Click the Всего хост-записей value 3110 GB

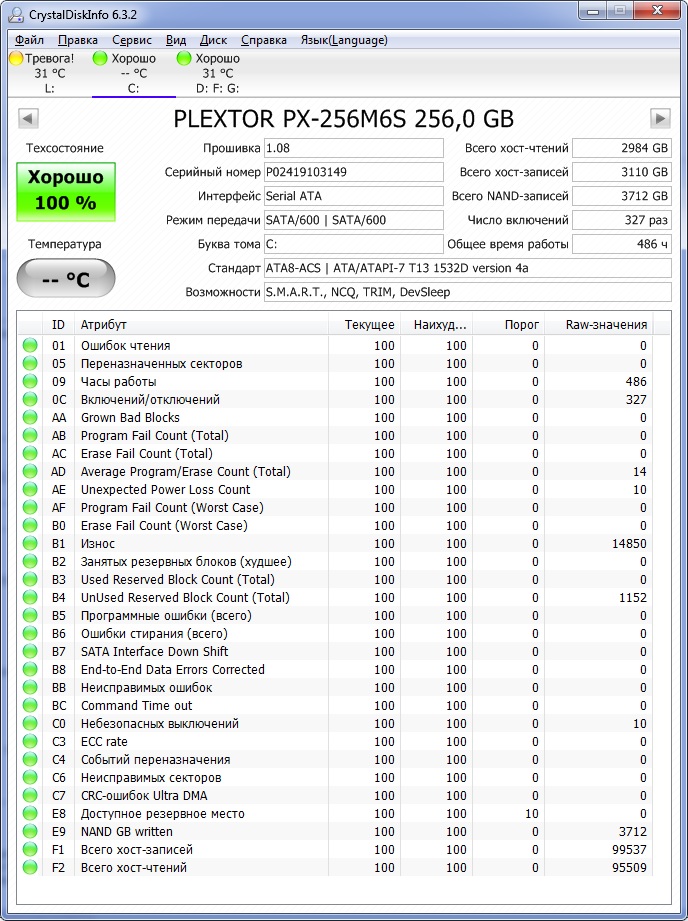pos(622,172)
